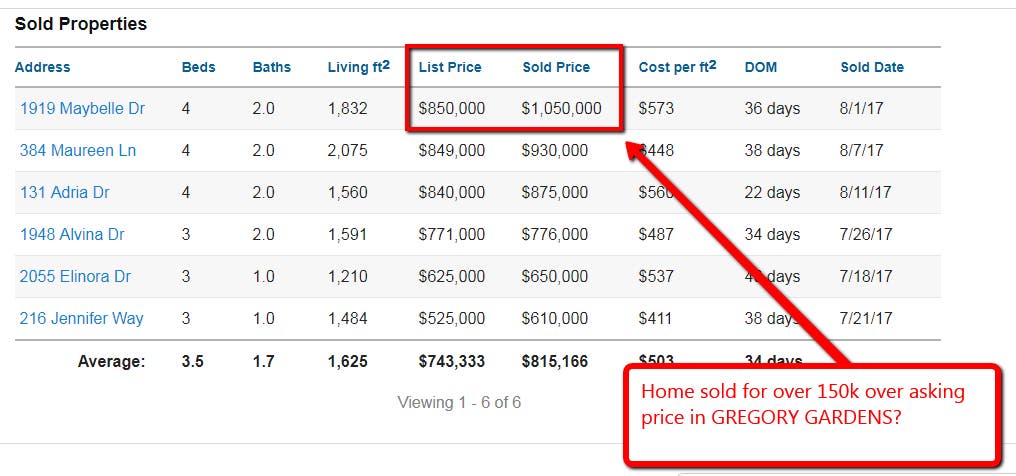Click the Sold Properties heading
Viewport: 1016px width, 476px height.
(x=81, y=24)
